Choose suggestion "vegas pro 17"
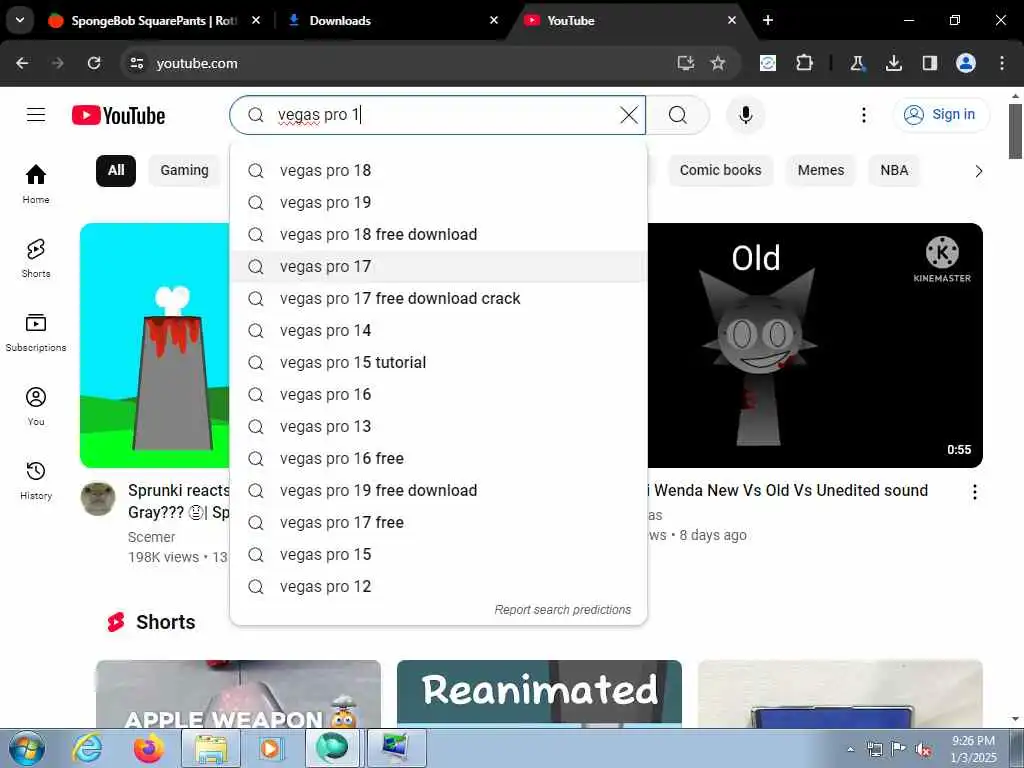 pos(438,266)
